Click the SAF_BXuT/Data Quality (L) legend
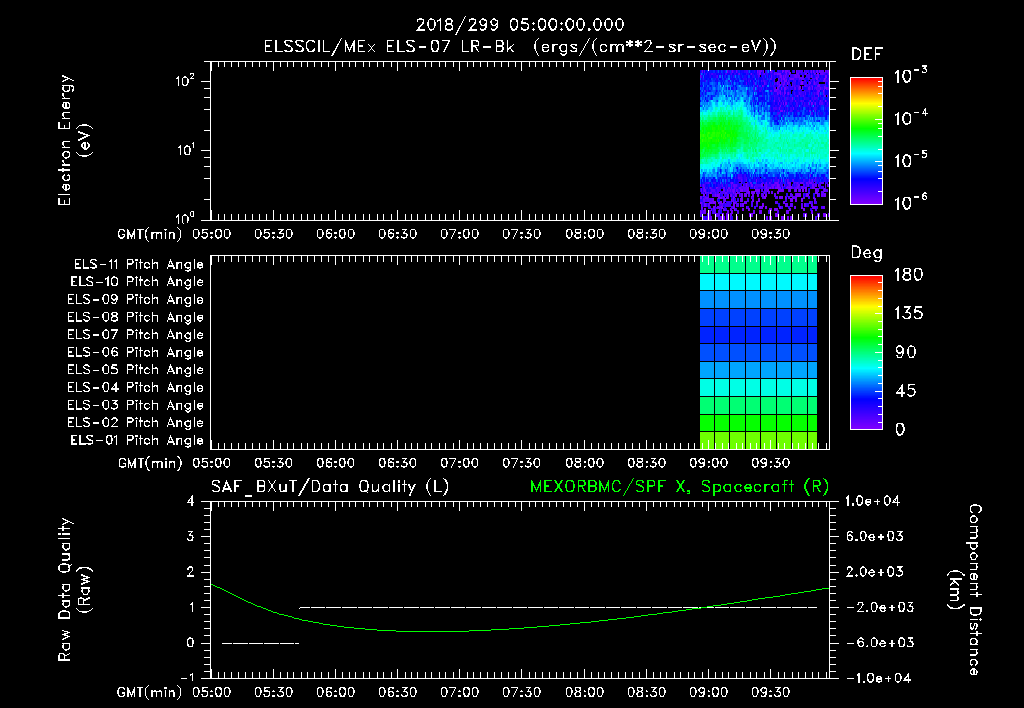This screenshot has height=708, width=1024. tap(330, 487)
